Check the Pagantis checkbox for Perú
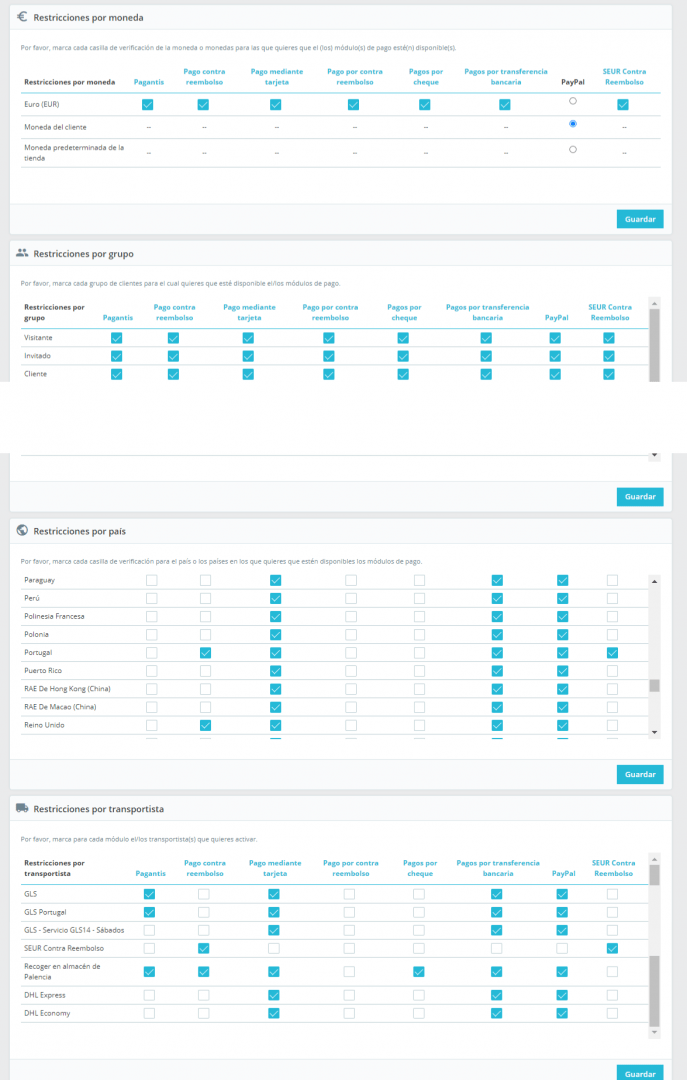The height and width of the screenshot is (1080, 687). pyautogui.click(x=152, y=599)
